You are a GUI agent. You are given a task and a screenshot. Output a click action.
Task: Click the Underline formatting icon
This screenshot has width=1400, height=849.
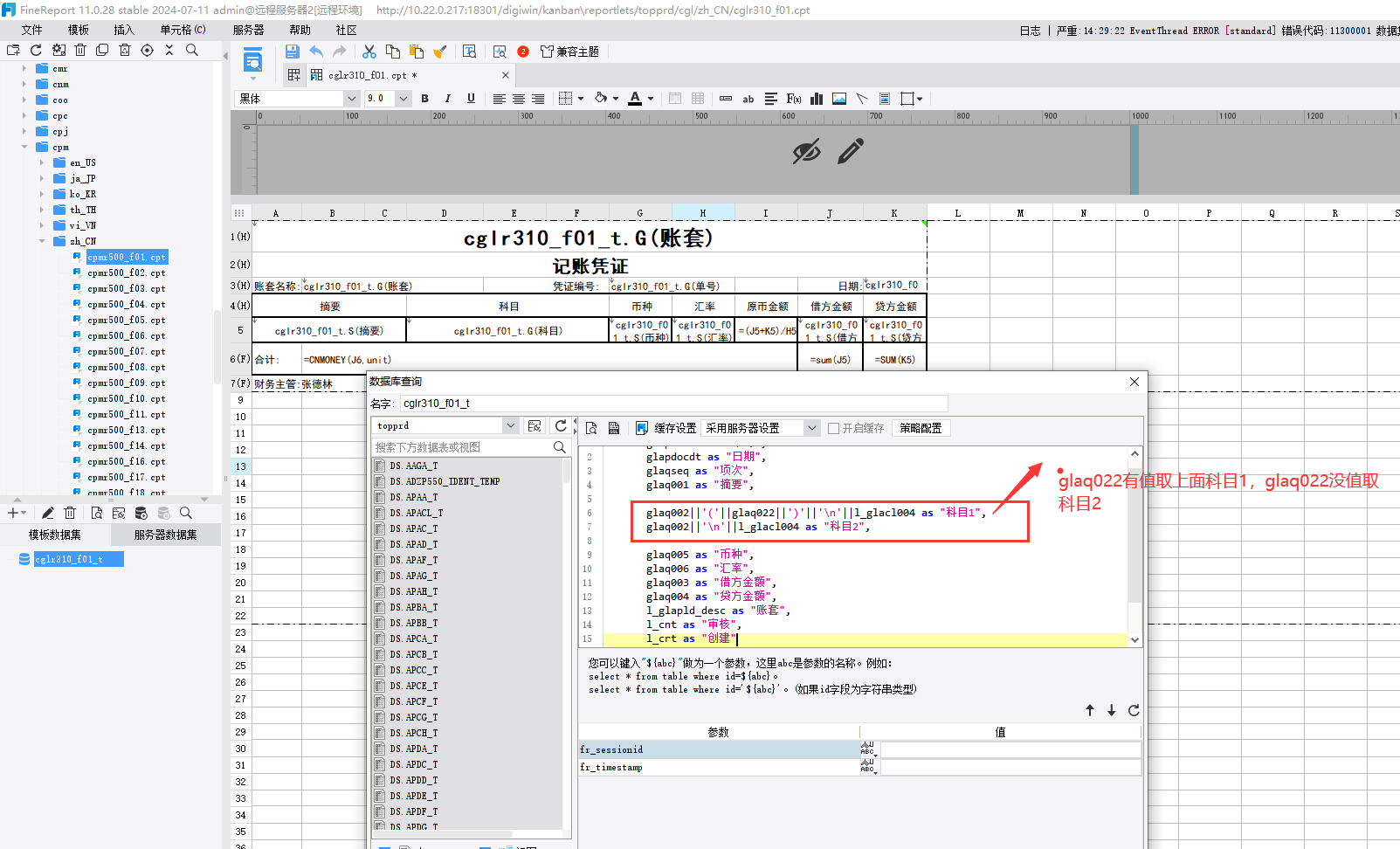[471, 99]
